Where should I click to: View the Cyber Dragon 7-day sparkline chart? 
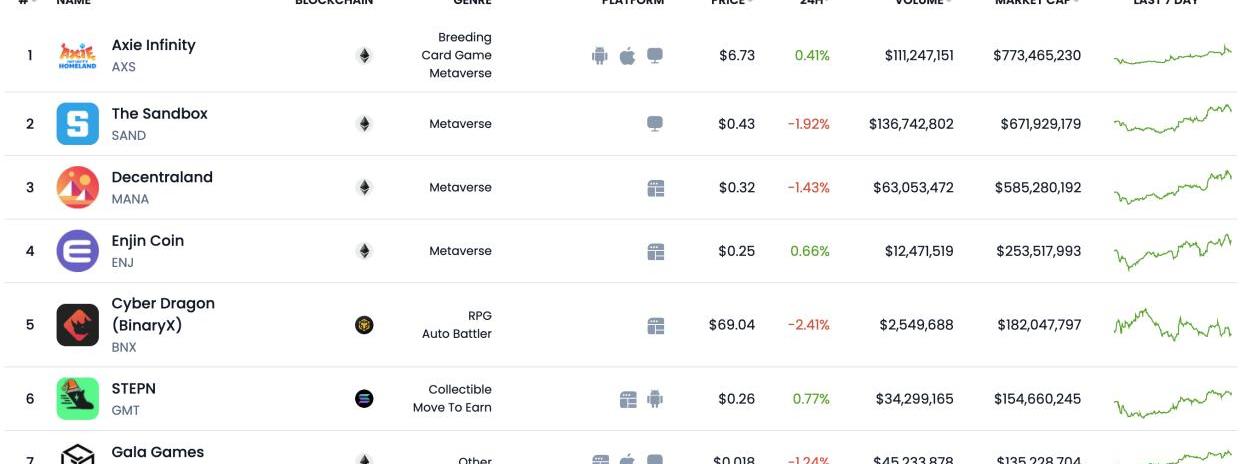tap(1172, 325)
